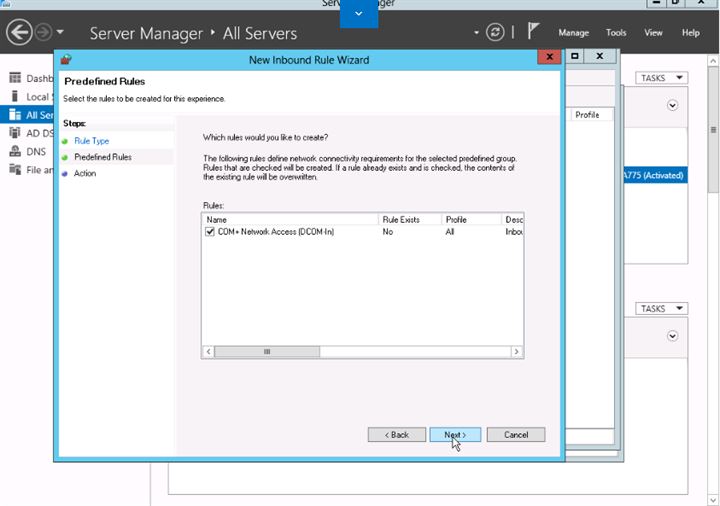Select the DNS icon in the sidebar

(x=15, y=151)
